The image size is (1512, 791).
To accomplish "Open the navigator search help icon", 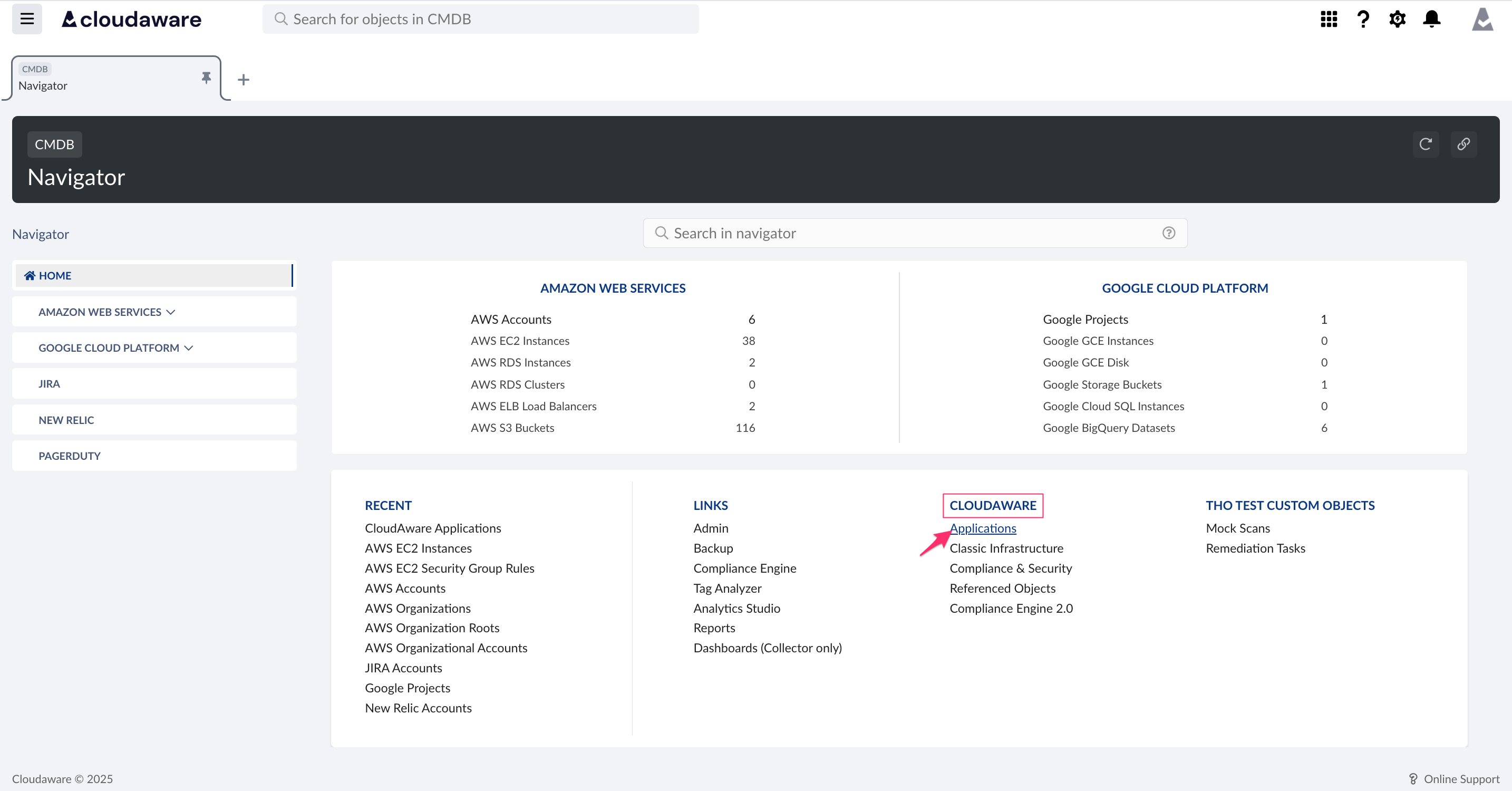I will click(1169, 233).
